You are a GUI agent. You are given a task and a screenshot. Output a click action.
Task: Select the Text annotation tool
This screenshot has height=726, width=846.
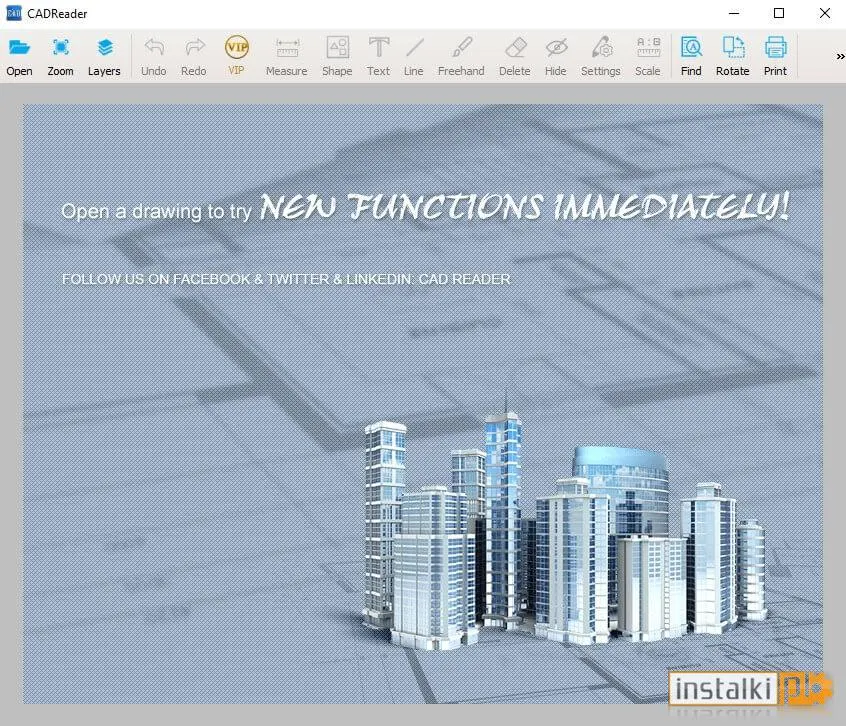coord(378,57)
